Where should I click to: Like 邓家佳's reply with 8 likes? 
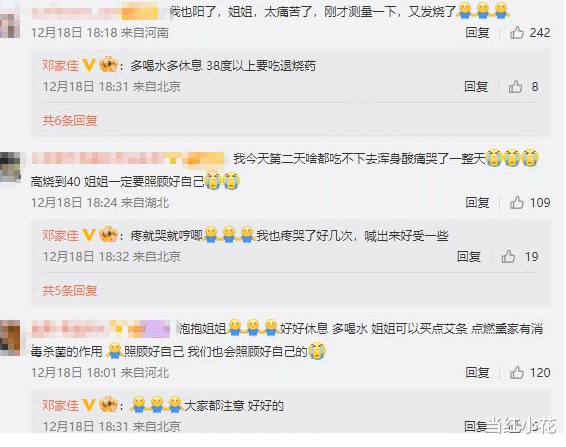tap(515, 87)
